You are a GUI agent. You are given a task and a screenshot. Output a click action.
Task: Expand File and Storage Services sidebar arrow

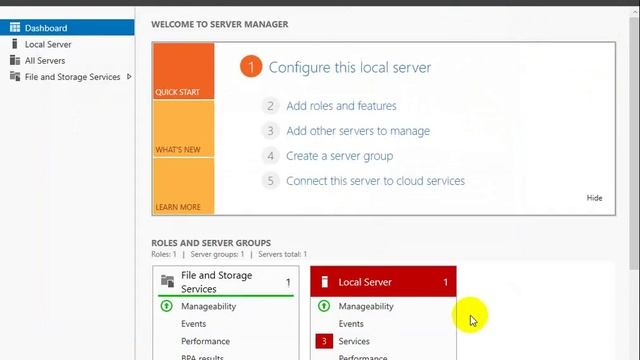pyautogui.click(x=129, y=76)
